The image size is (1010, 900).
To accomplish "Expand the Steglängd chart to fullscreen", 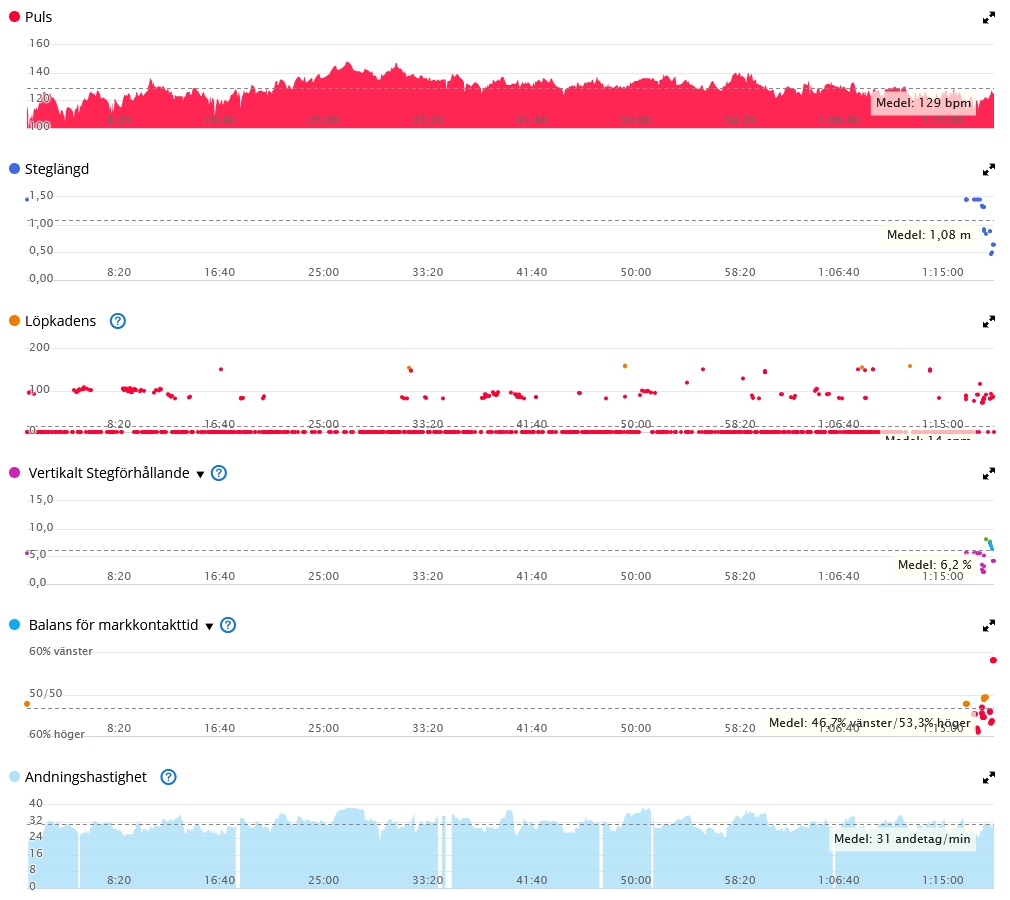I will click(x=989, y=170).
